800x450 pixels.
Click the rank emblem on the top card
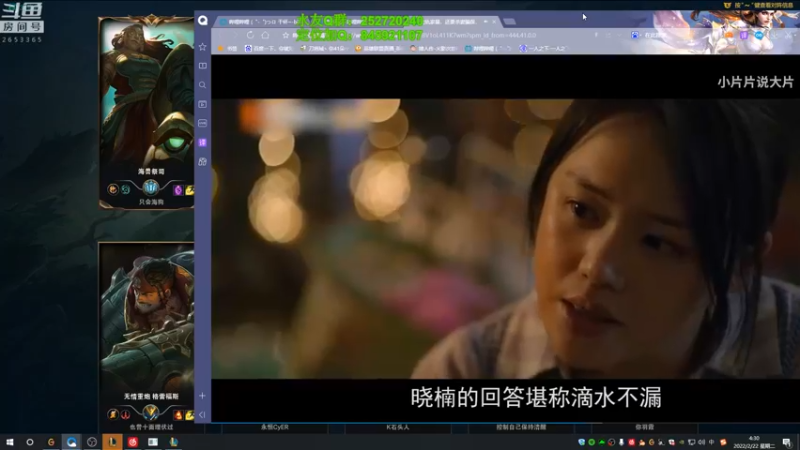click(x=151, y=187)
